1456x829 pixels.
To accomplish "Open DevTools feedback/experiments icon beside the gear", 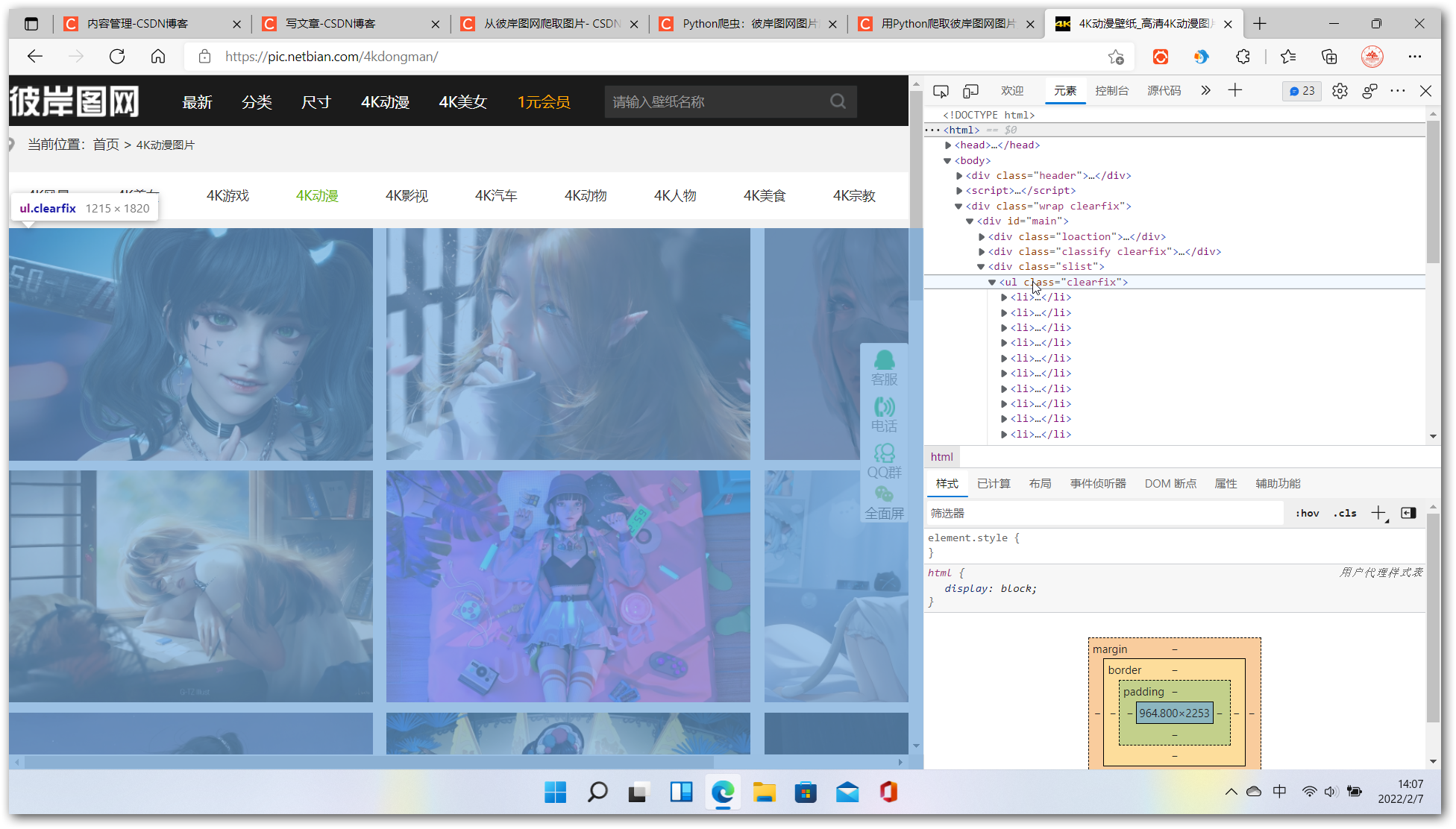I will tap(1369, 91).
